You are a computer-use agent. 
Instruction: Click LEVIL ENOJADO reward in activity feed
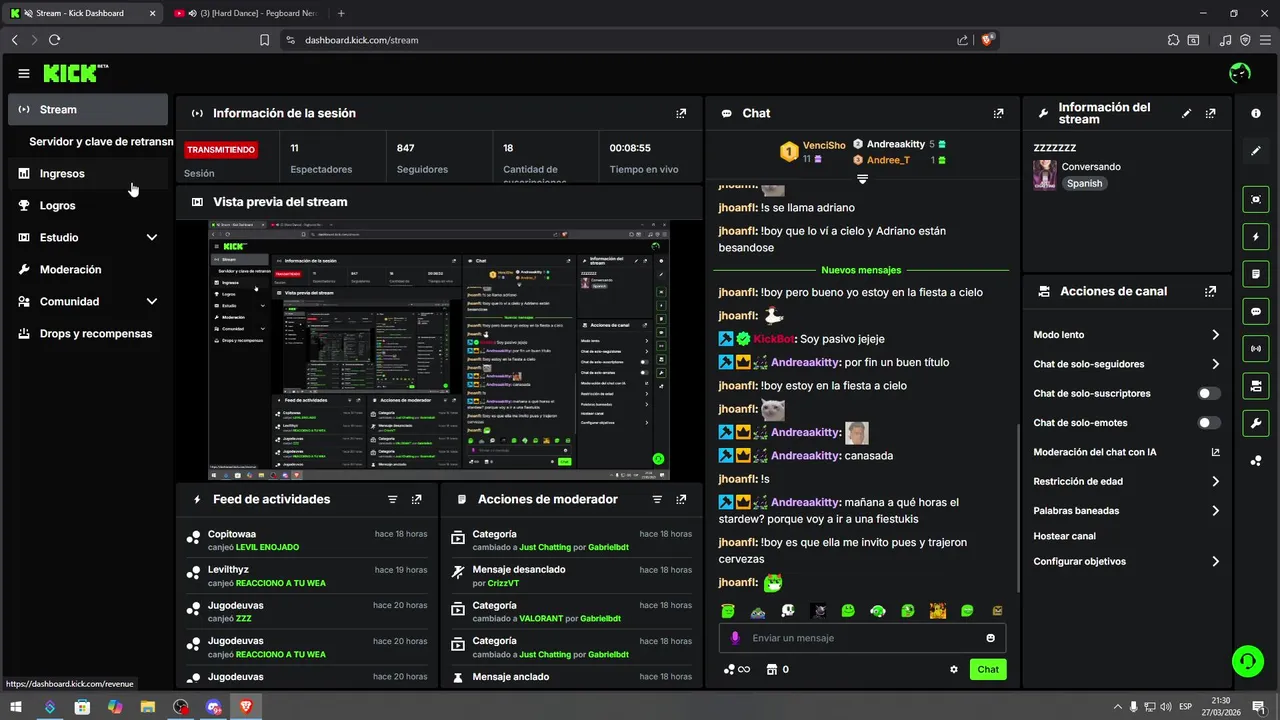267,547
